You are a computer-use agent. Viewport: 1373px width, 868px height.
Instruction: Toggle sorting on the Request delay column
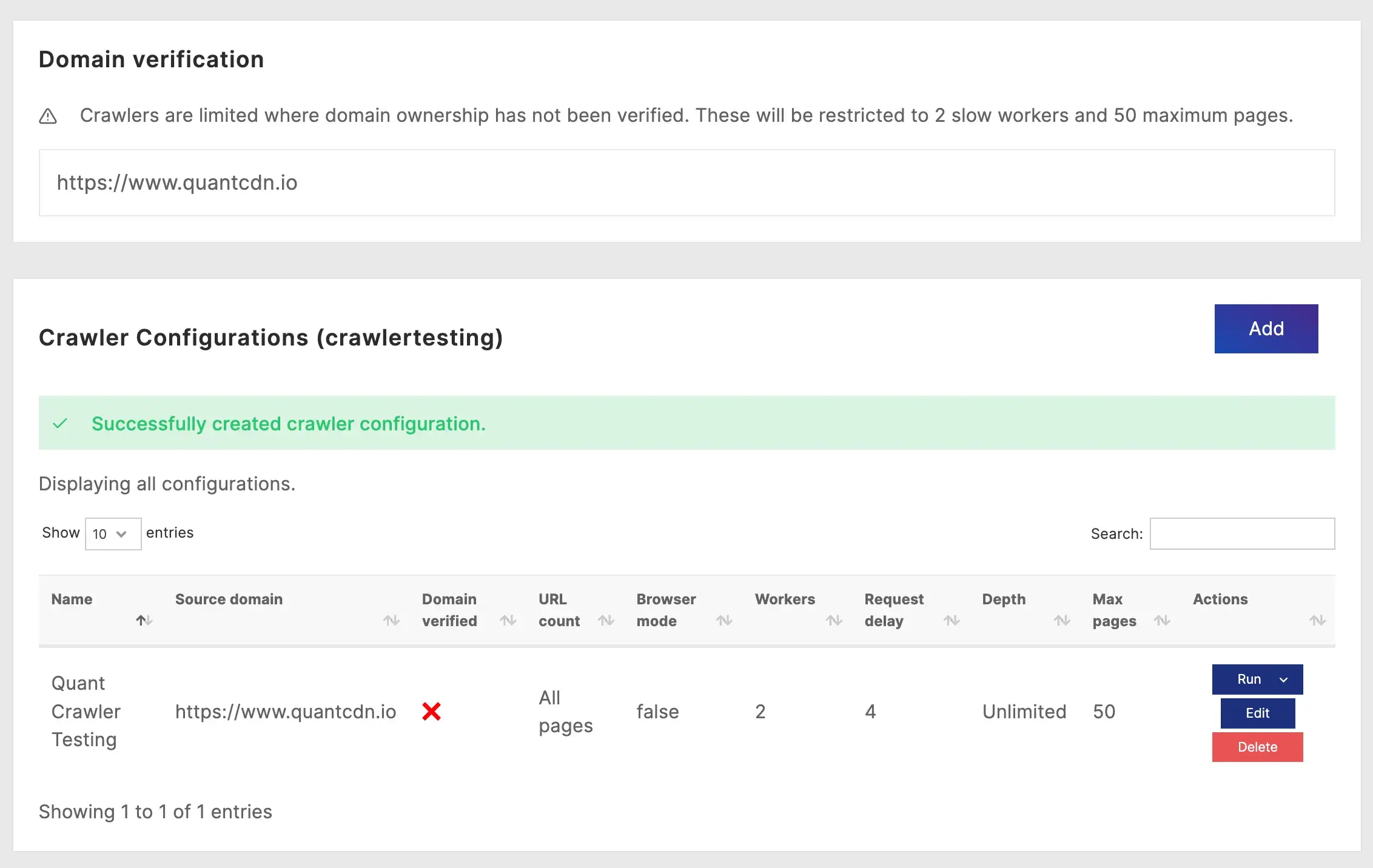tap(951, 620)
